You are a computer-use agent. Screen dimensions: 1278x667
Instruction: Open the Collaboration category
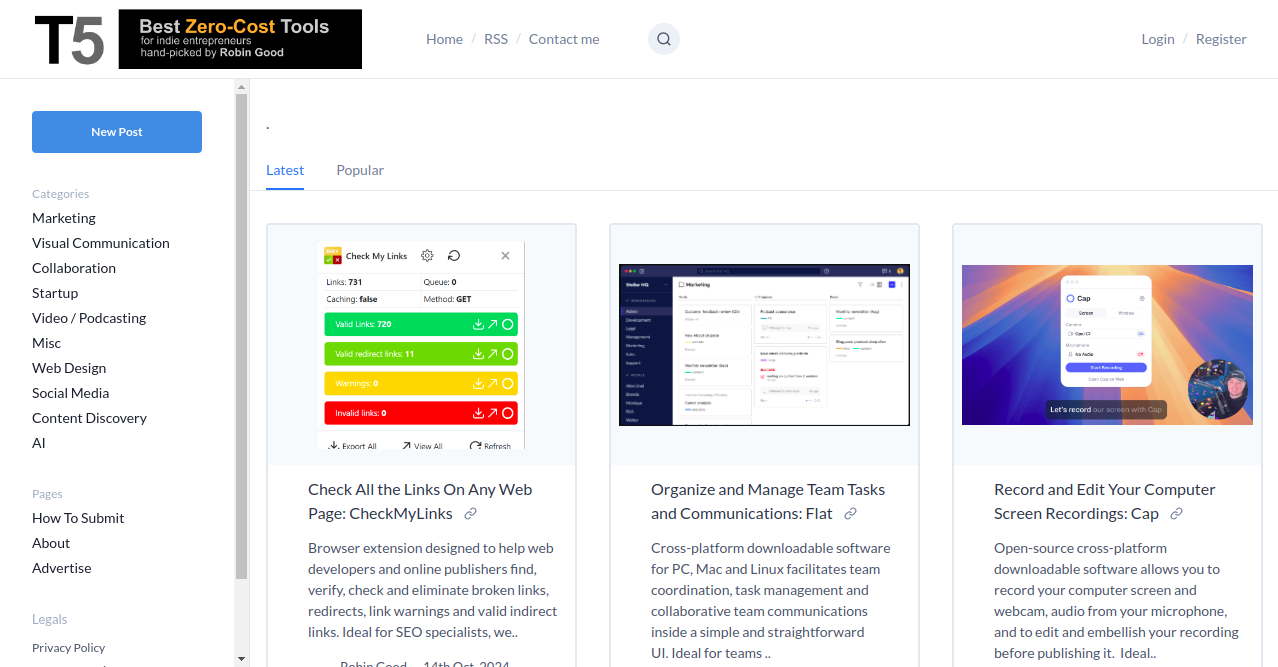(74, 268)
